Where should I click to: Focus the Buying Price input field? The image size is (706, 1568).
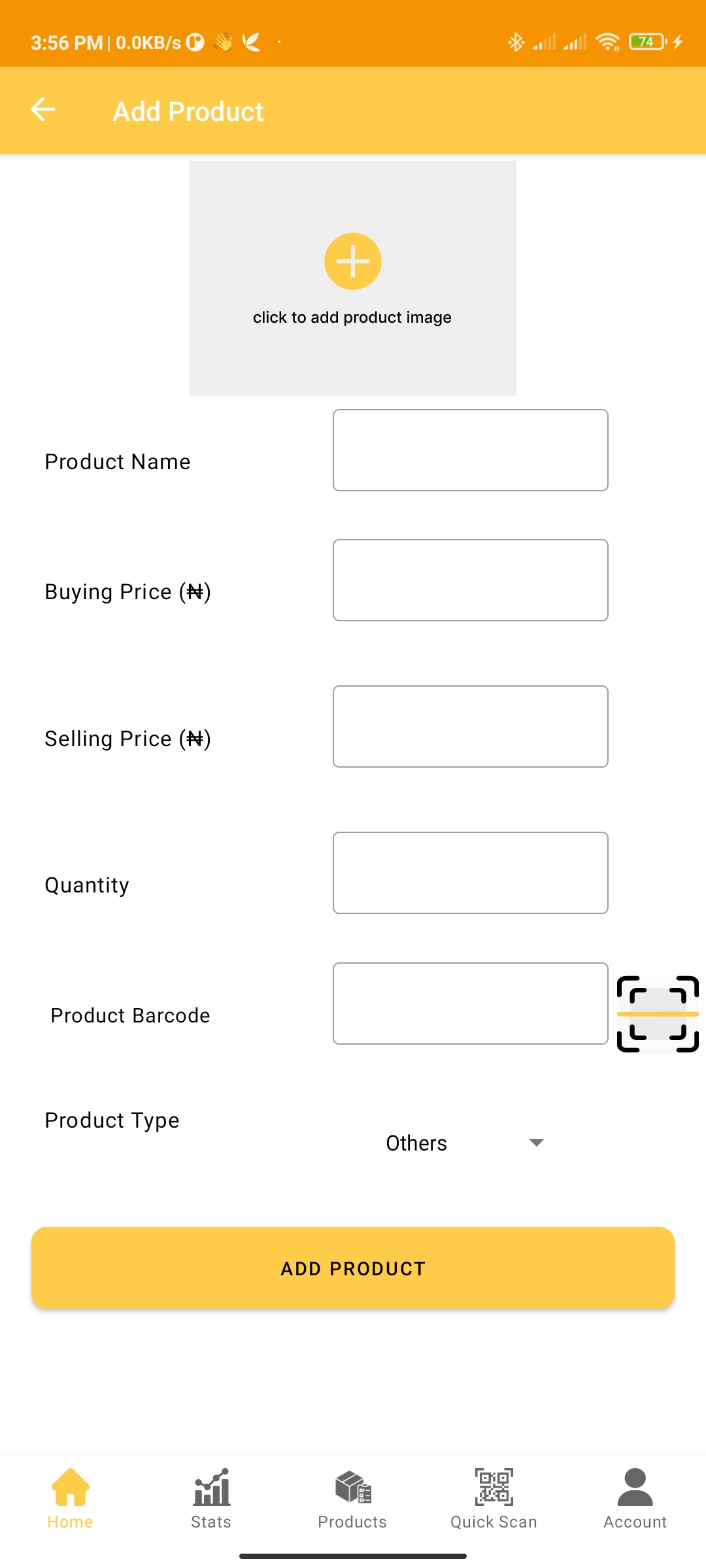pos(471,580)
